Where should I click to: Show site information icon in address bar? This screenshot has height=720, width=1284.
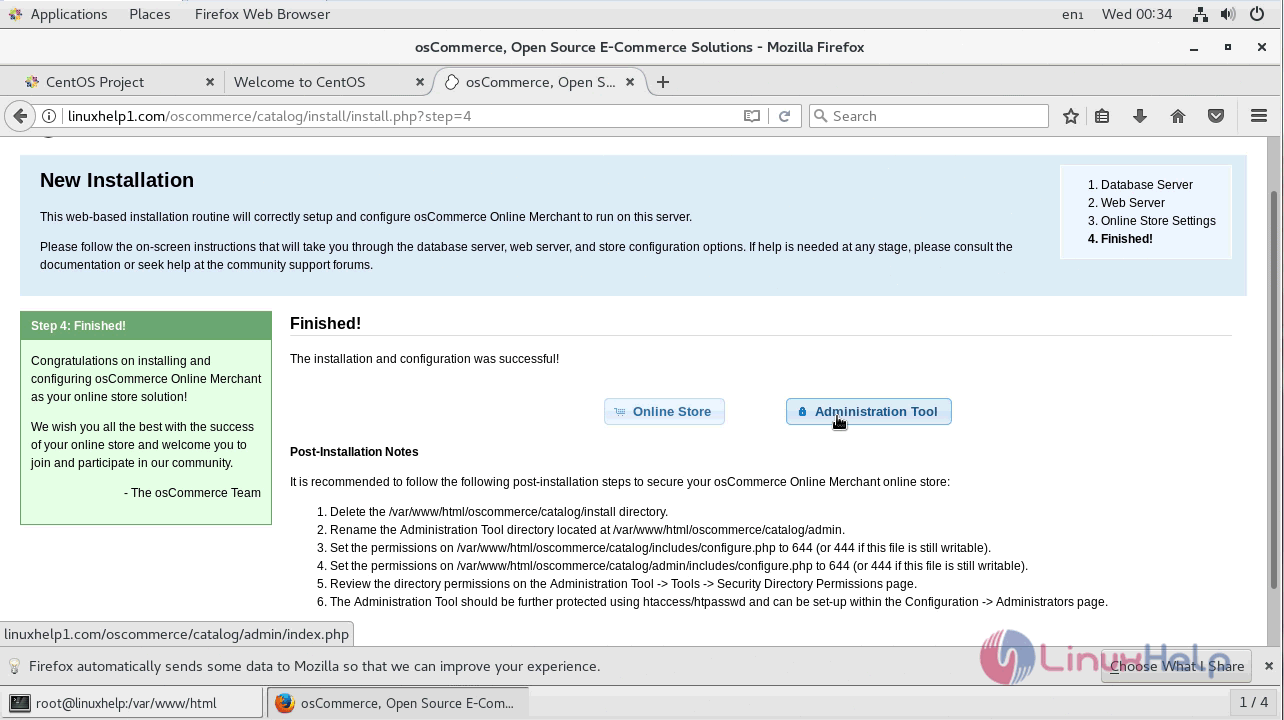pos(48,116)
